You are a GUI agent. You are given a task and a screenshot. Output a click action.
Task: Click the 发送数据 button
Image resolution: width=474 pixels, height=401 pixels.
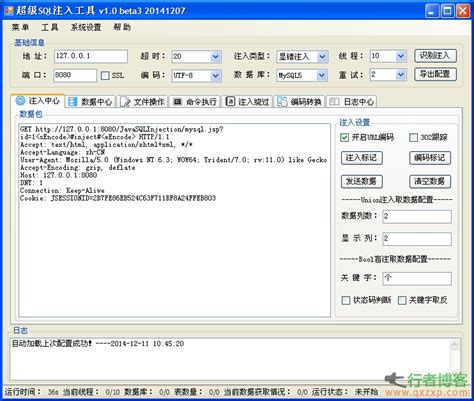point(361,181)
